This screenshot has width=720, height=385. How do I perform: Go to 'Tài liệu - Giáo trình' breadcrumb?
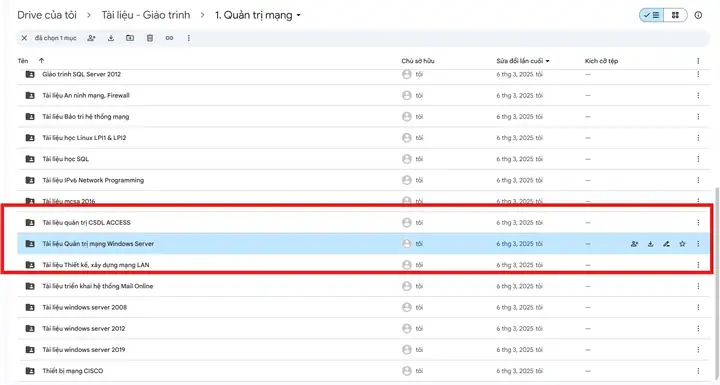(x=146, y=15)
